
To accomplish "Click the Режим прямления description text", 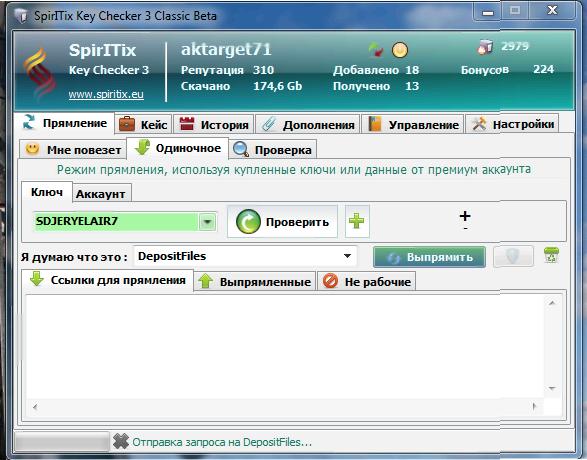I will [x=294, y=170].
